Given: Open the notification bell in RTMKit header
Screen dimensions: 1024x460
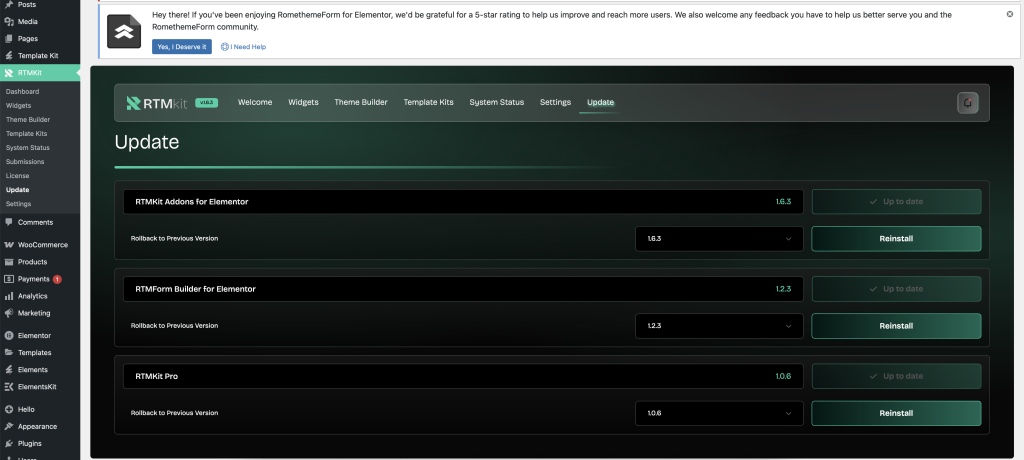Looking at the screenshot, I should click(x=967, y=103).
